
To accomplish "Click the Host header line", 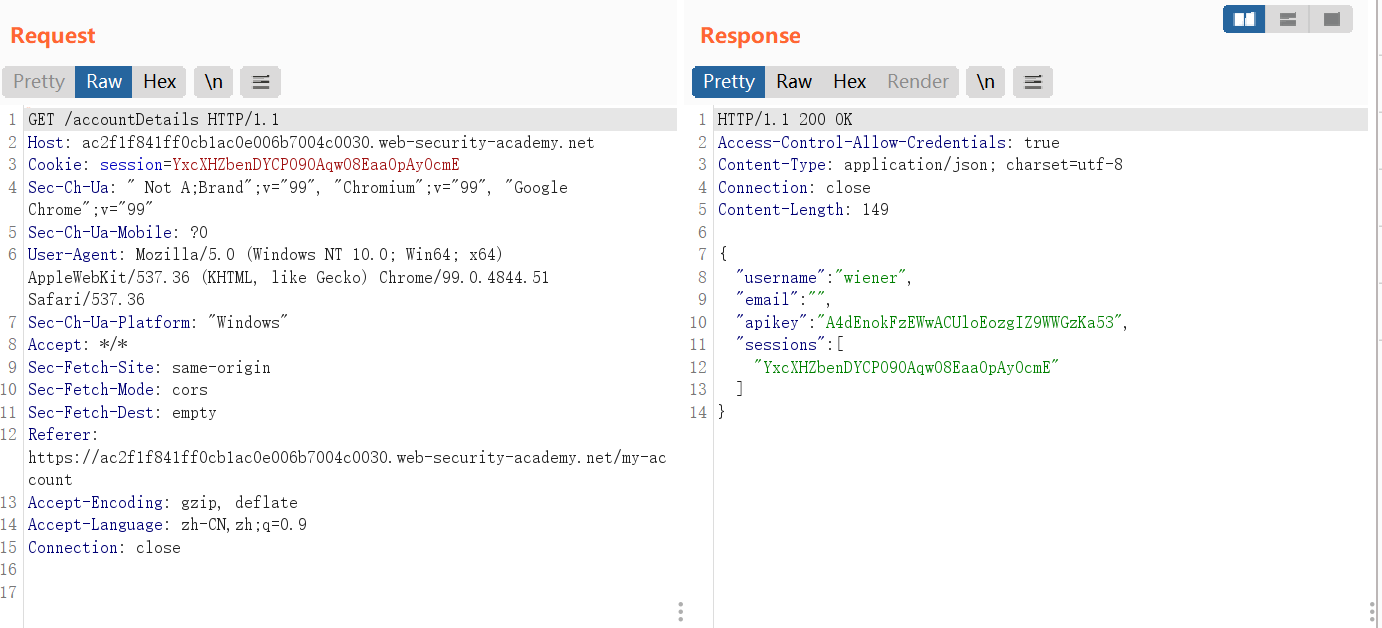I will click(311, 143).
